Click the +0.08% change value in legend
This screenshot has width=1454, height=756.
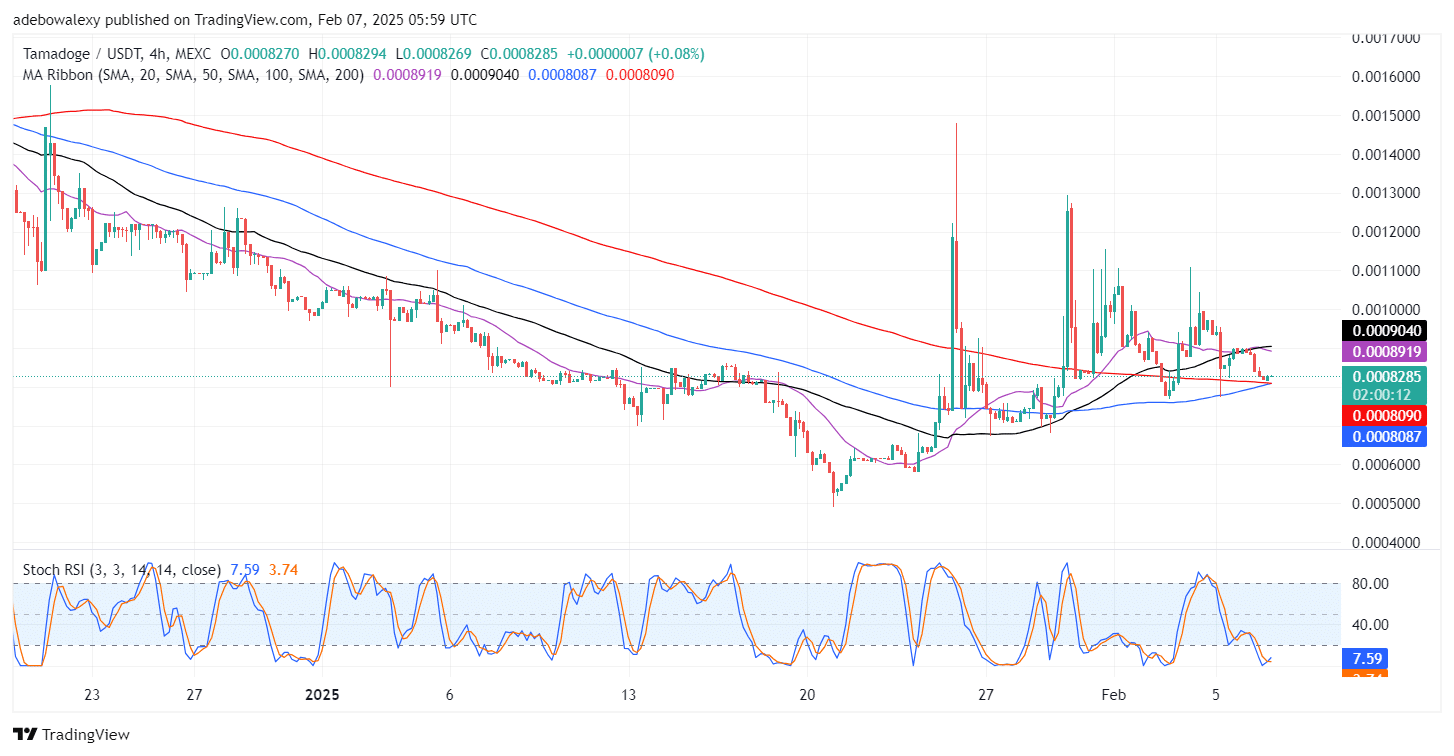[x=675, y=54]
